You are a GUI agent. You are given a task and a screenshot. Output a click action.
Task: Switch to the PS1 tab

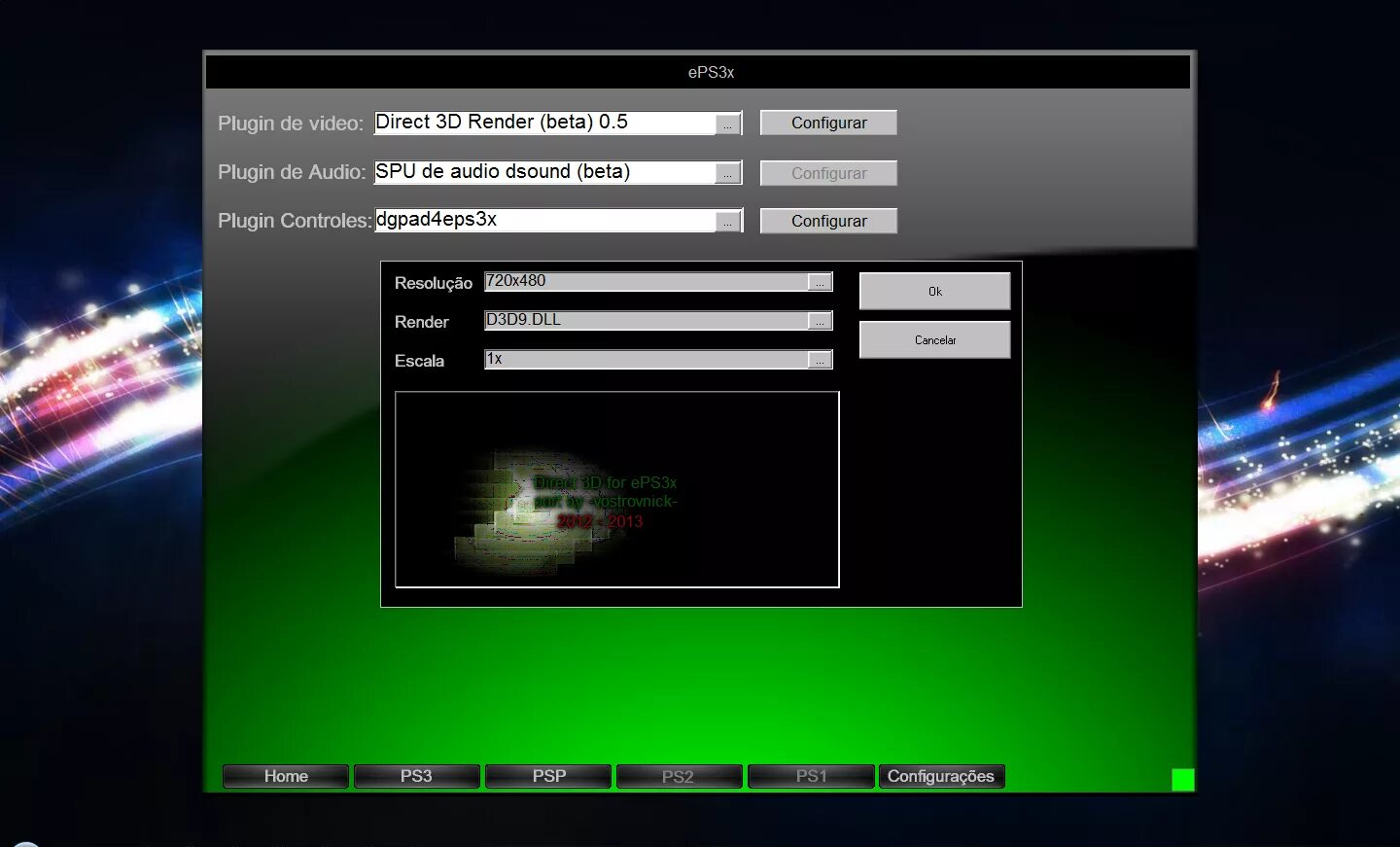[x=811, y=776]
